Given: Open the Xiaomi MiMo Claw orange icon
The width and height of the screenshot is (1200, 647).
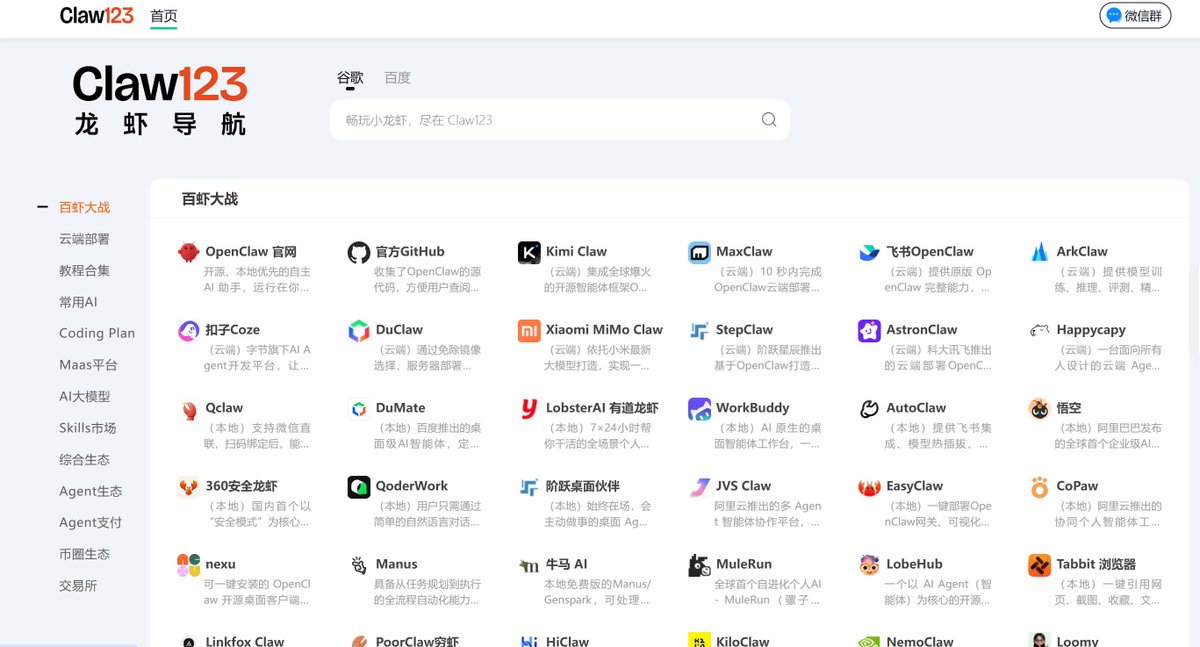Looking at the screenshot, I should pos(529,330).
